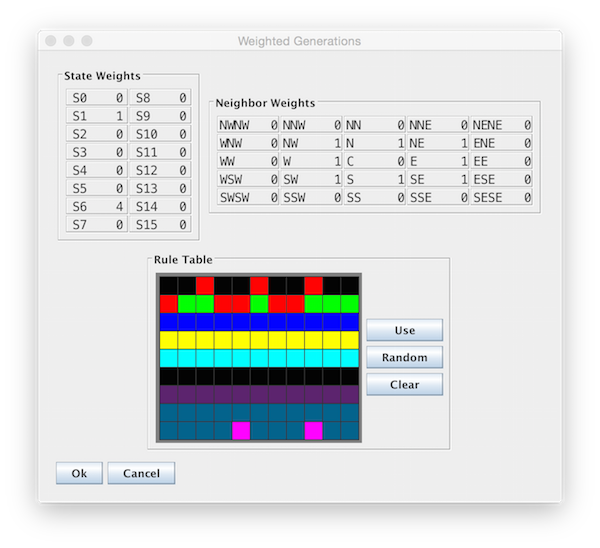Select the S7 weight field

(x=96, y=224)
